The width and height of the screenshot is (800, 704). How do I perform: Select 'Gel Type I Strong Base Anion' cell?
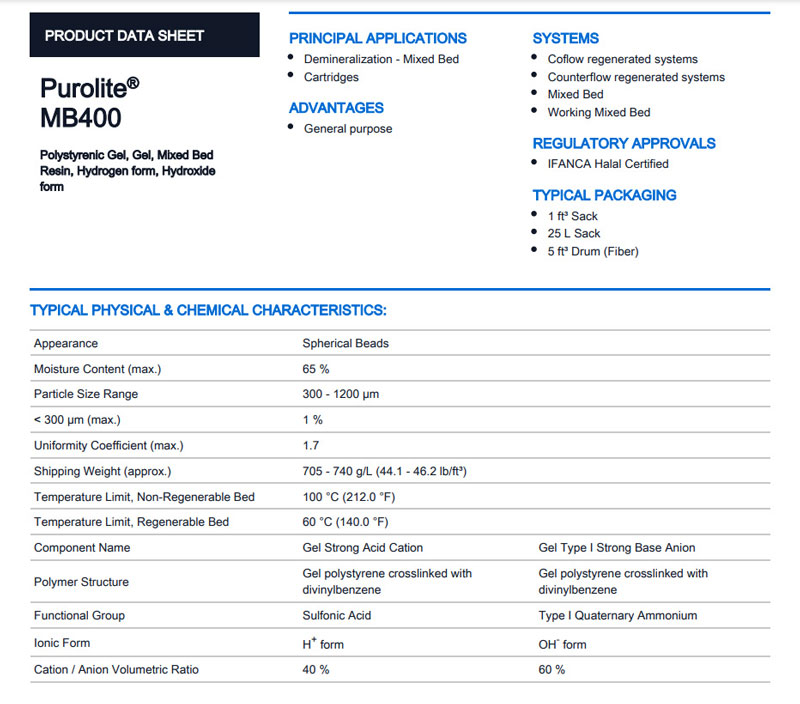coord(617,547)
